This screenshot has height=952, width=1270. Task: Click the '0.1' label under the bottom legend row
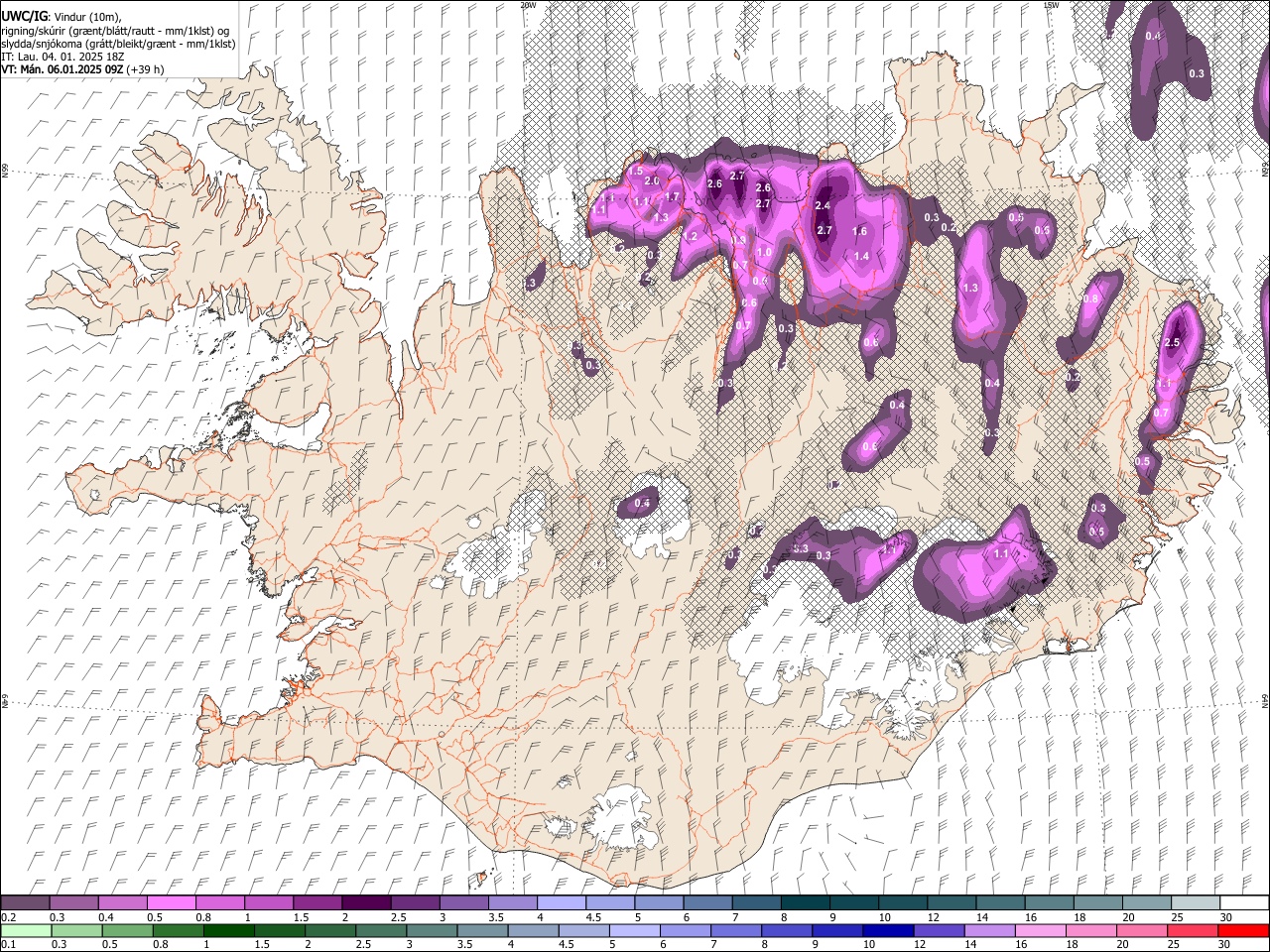[8, 945]
